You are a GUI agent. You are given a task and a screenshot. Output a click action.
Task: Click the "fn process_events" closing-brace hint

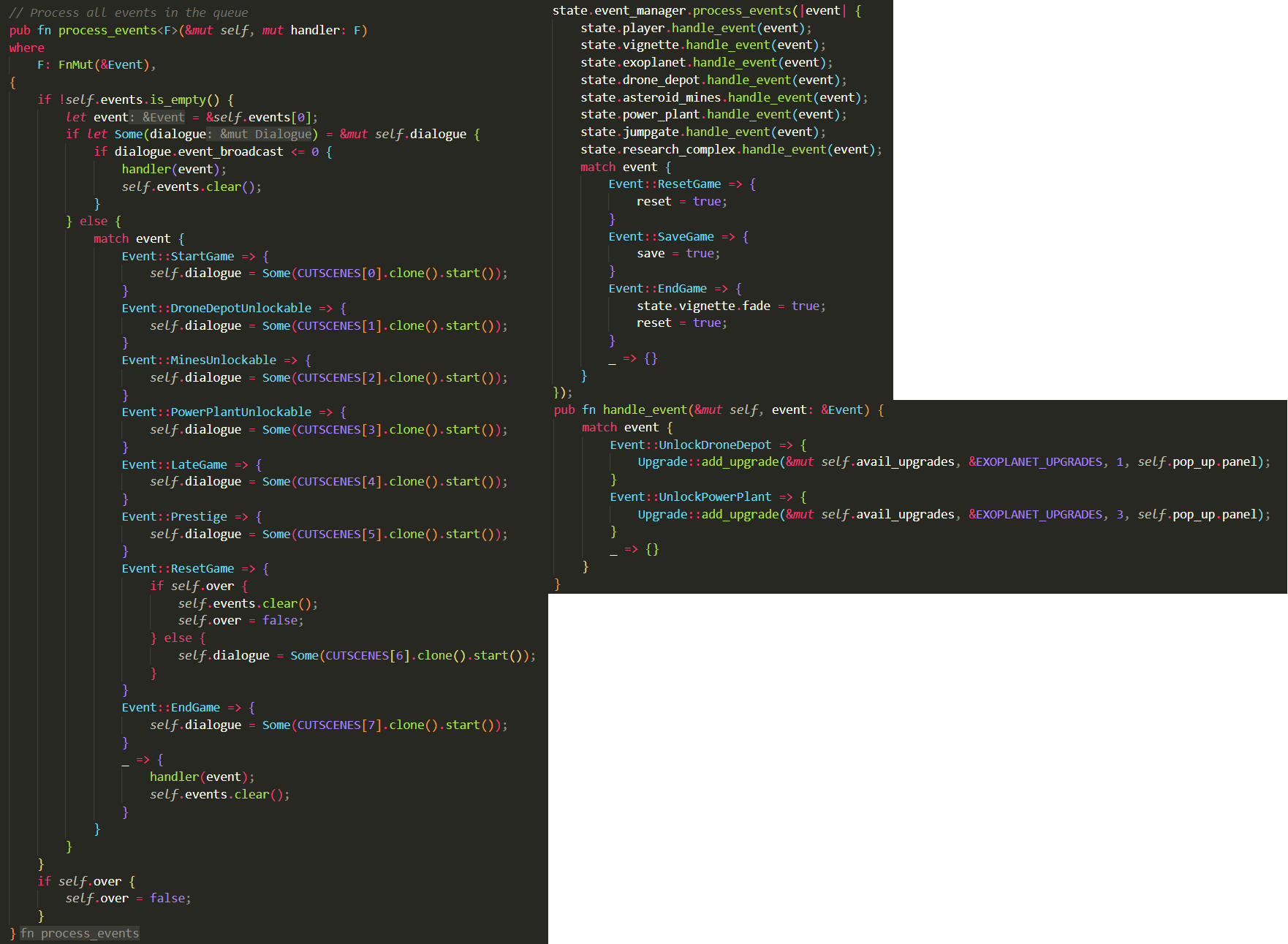80,933
